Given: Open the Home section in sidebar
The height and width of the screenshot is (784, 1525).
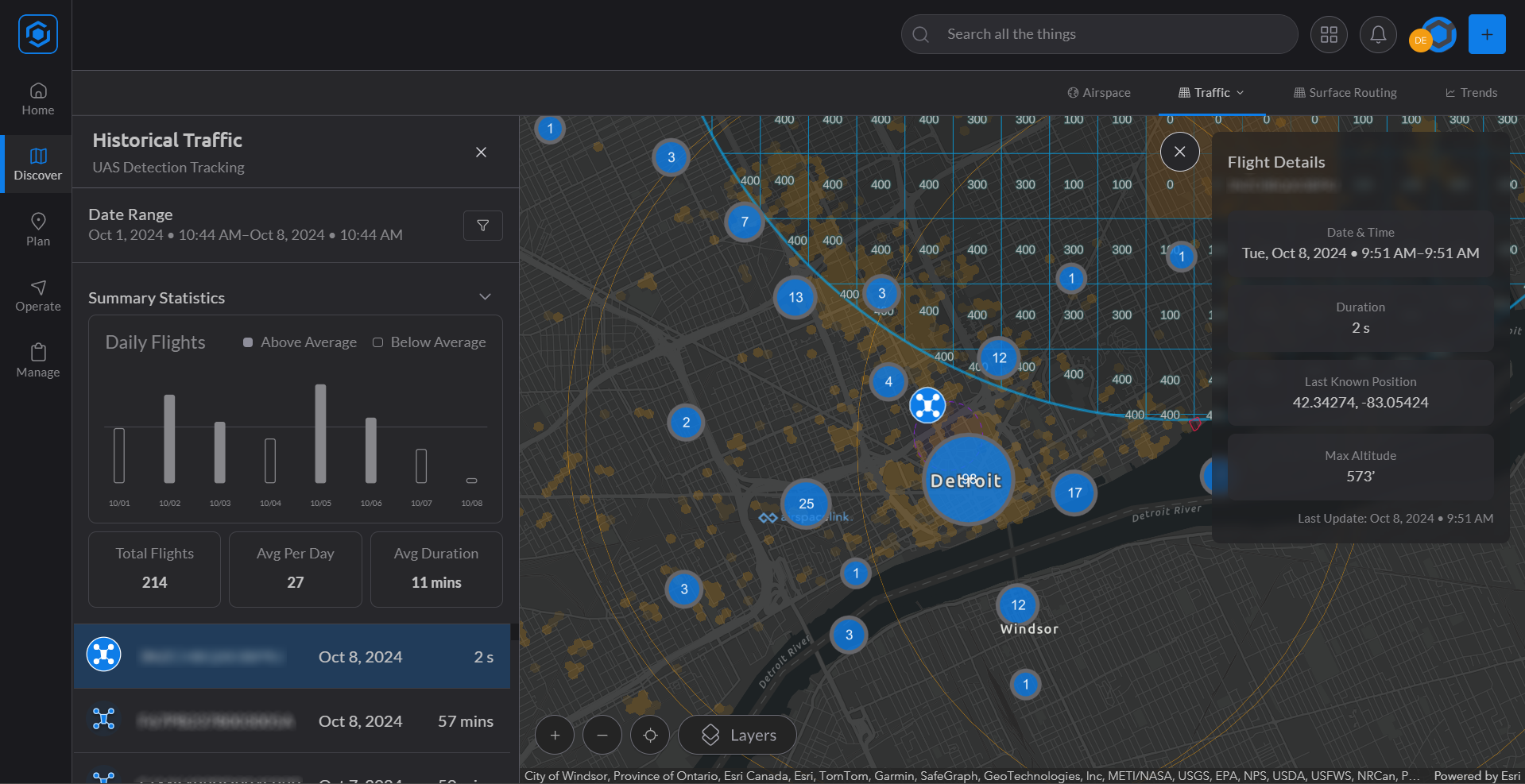Looking at the screenshot, I should coord(37,99).
